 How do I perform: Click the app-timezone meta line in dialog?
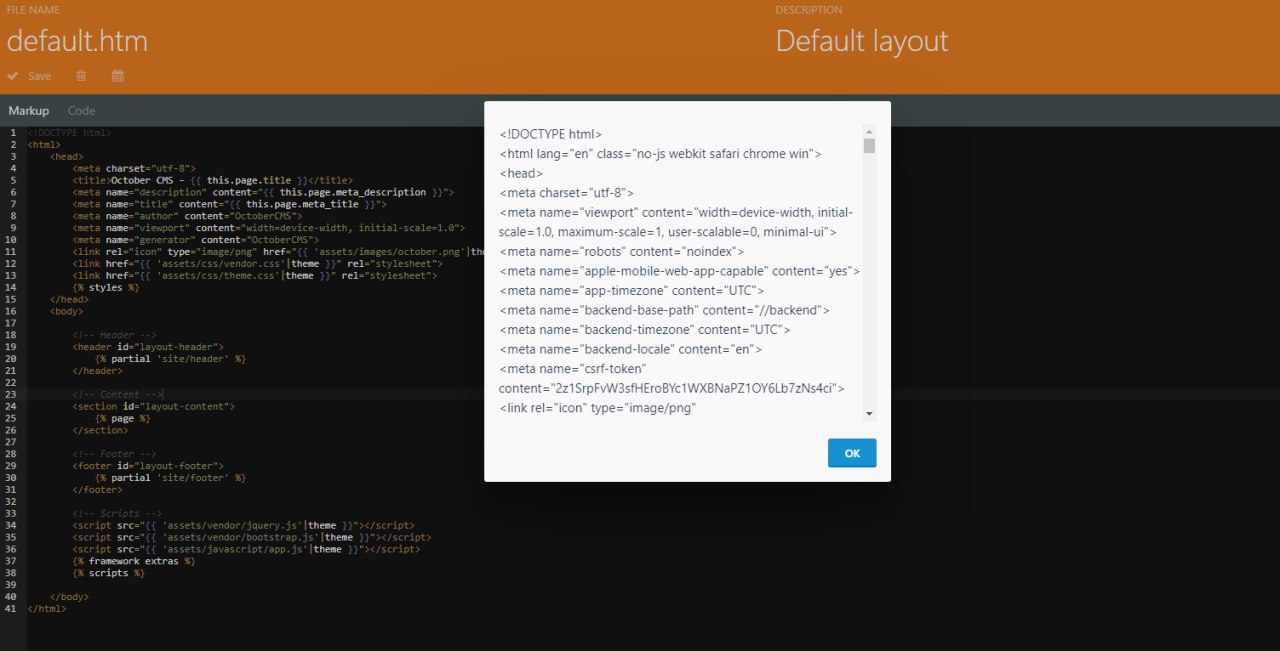point(631,291)
